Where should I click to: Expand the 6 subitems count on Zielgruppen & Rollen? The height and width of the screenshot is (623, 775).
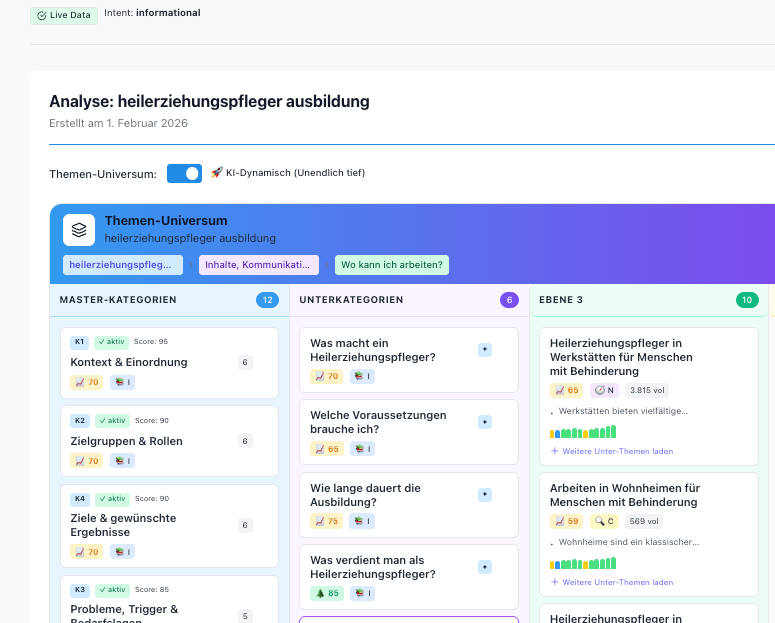[245, 441]
